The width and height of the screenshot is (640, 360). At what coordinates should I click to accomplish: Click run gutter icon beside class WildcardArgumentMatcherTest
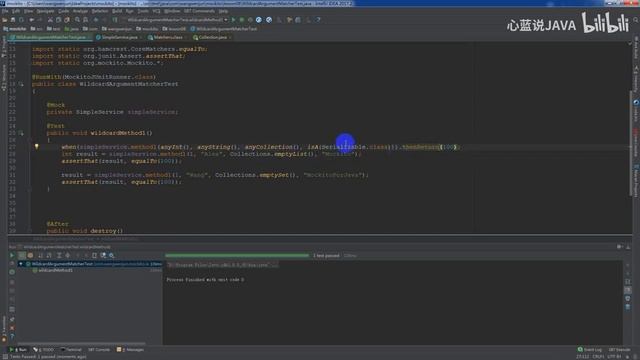21,84
